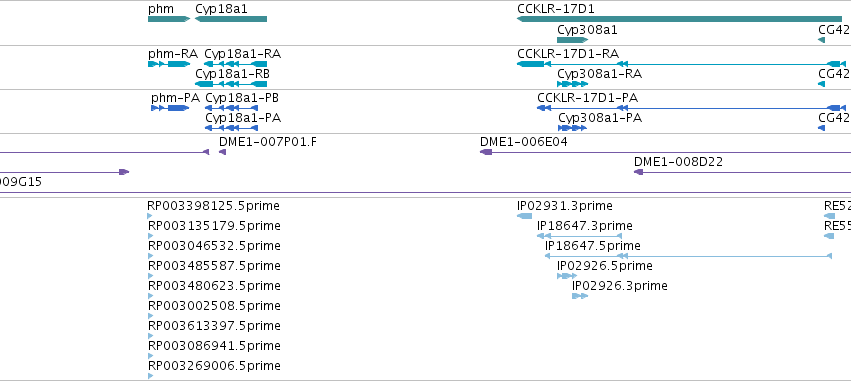This screenshot has height=381, width=851.
Task: Click the DME1-007P01.F marker arrow
Action: click(222, 152)
